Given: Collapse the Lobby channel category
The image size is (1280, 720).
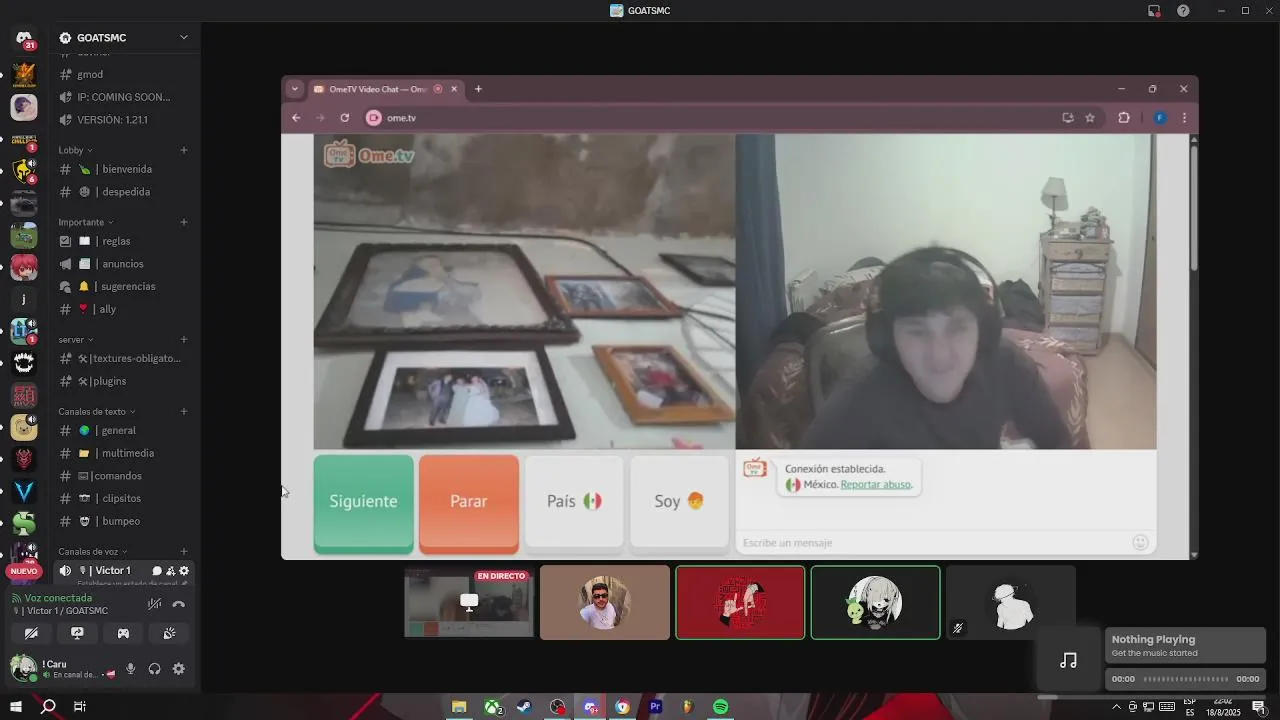Looking at the screenshot, I should pyautogui.click(x=75, y=150).
